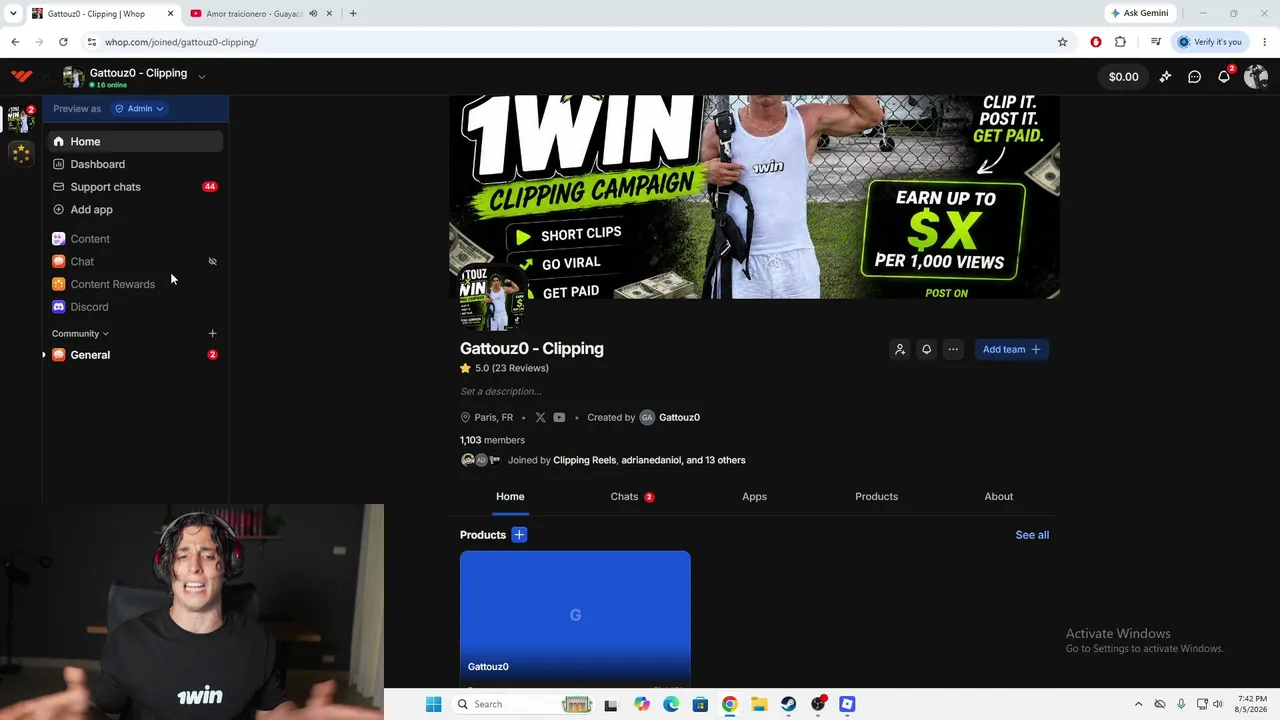Toggle visibility of the Chat app
The image size is (1280, 720).
212,262
